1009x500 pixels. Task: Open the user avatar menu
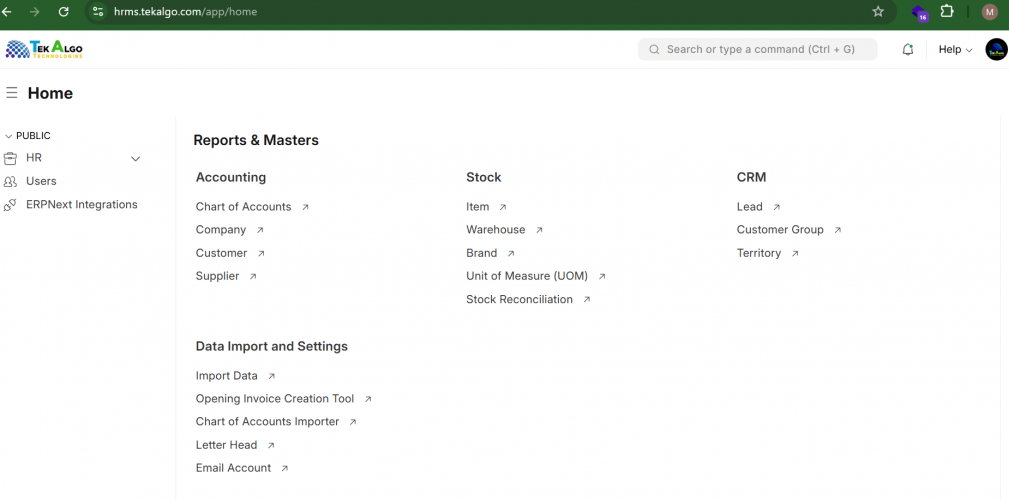996,50
